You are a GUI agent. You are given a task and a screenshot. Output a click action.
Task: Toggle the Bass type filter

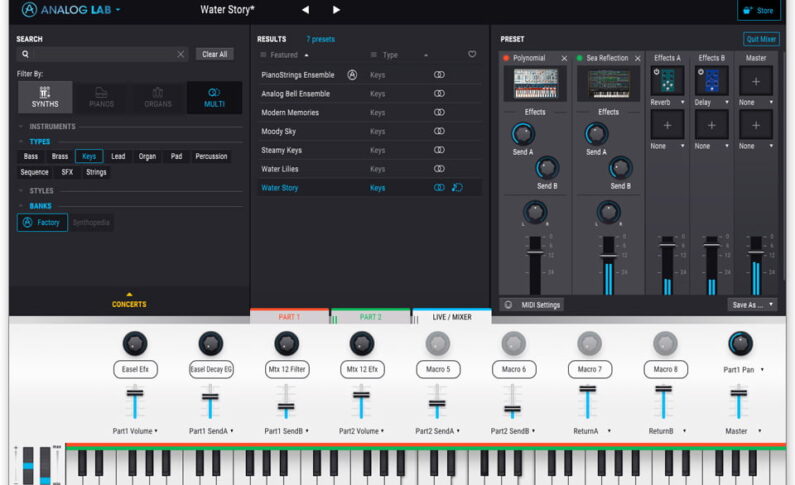pyautogui.click(x=31, y=156)
